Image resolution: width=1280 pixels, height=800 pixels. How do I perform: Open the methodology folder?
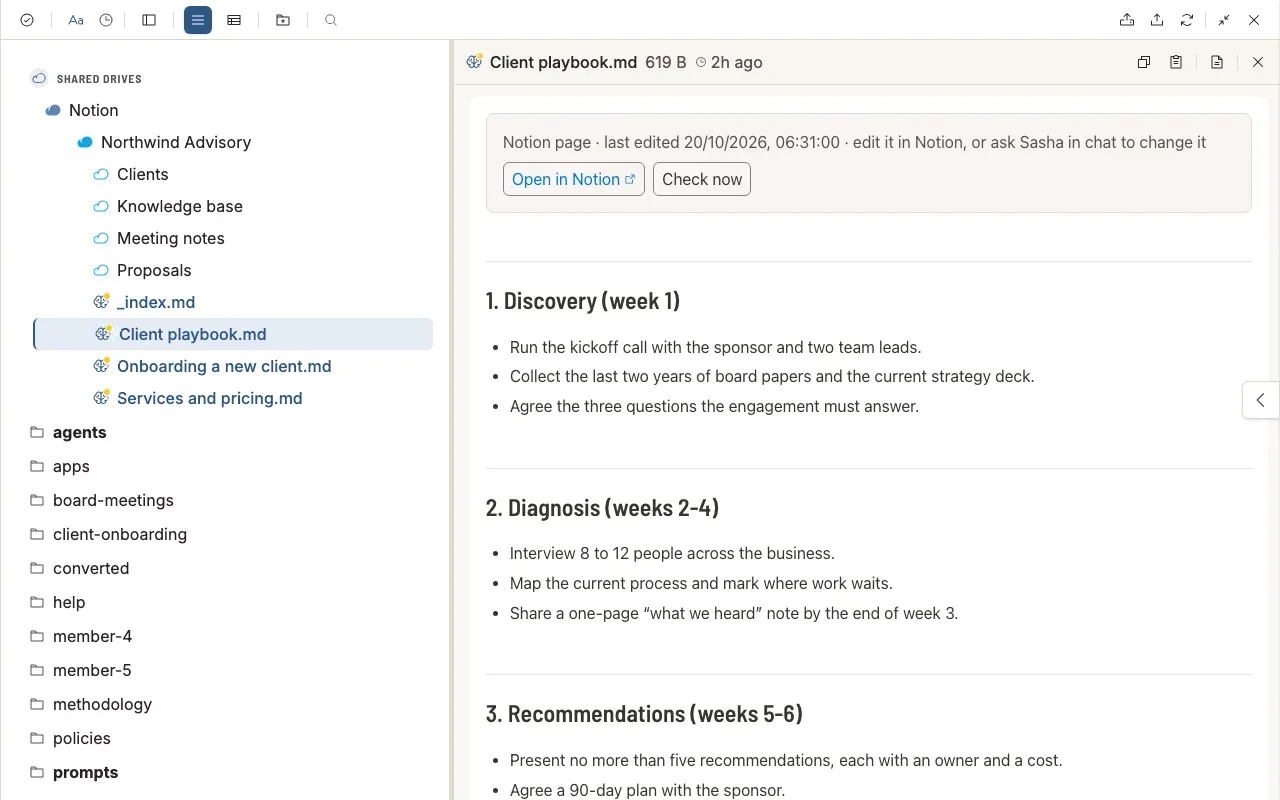click(x=102, y=704)
